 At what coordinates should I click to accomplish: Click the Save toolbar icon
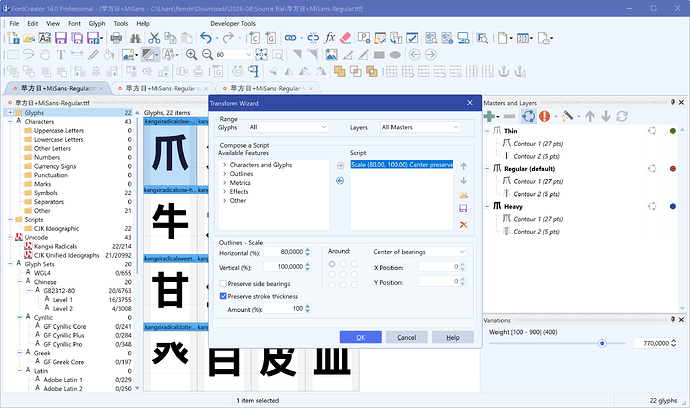click(x=61, y=38)
